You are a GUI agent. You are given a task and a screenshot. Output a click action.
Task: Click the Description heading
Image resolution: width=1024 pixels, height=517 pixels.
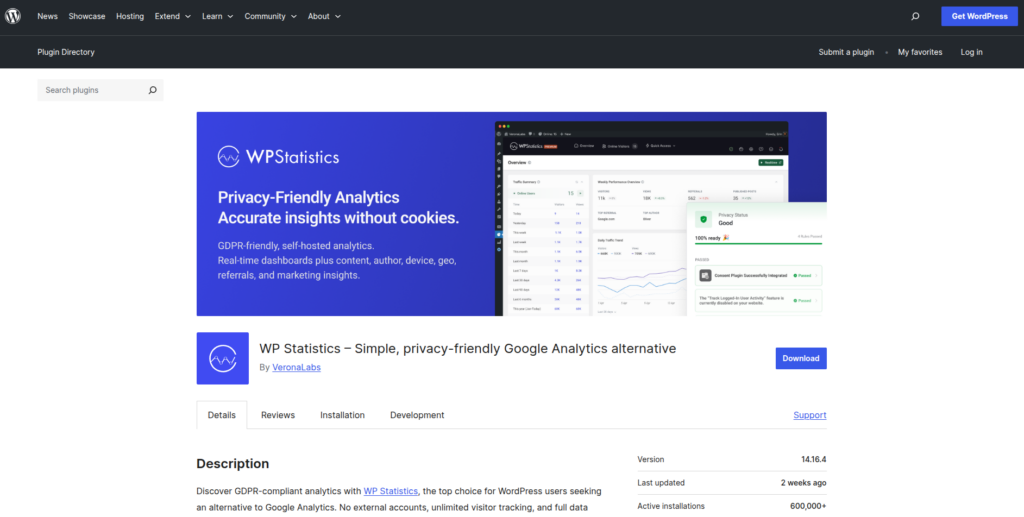click(232, 463)
